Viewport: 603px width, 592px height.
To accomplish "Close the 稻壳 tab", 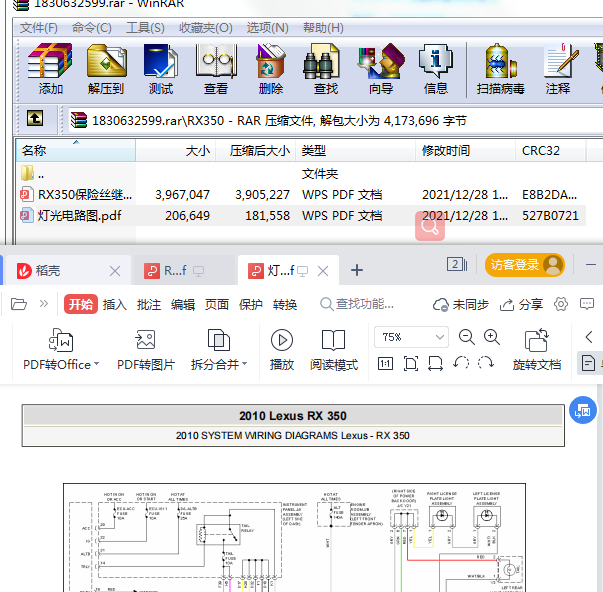I will 115,271.
